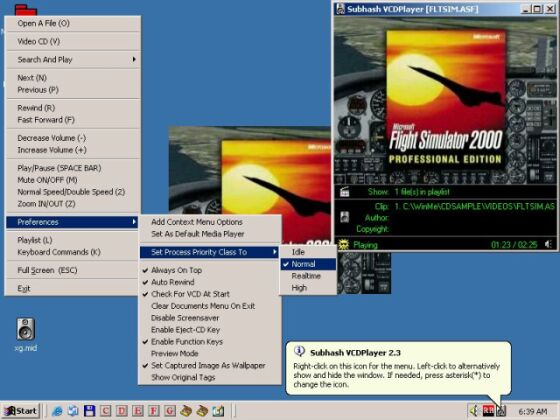Choose Exit from the menu

click(x=72, y=289)
